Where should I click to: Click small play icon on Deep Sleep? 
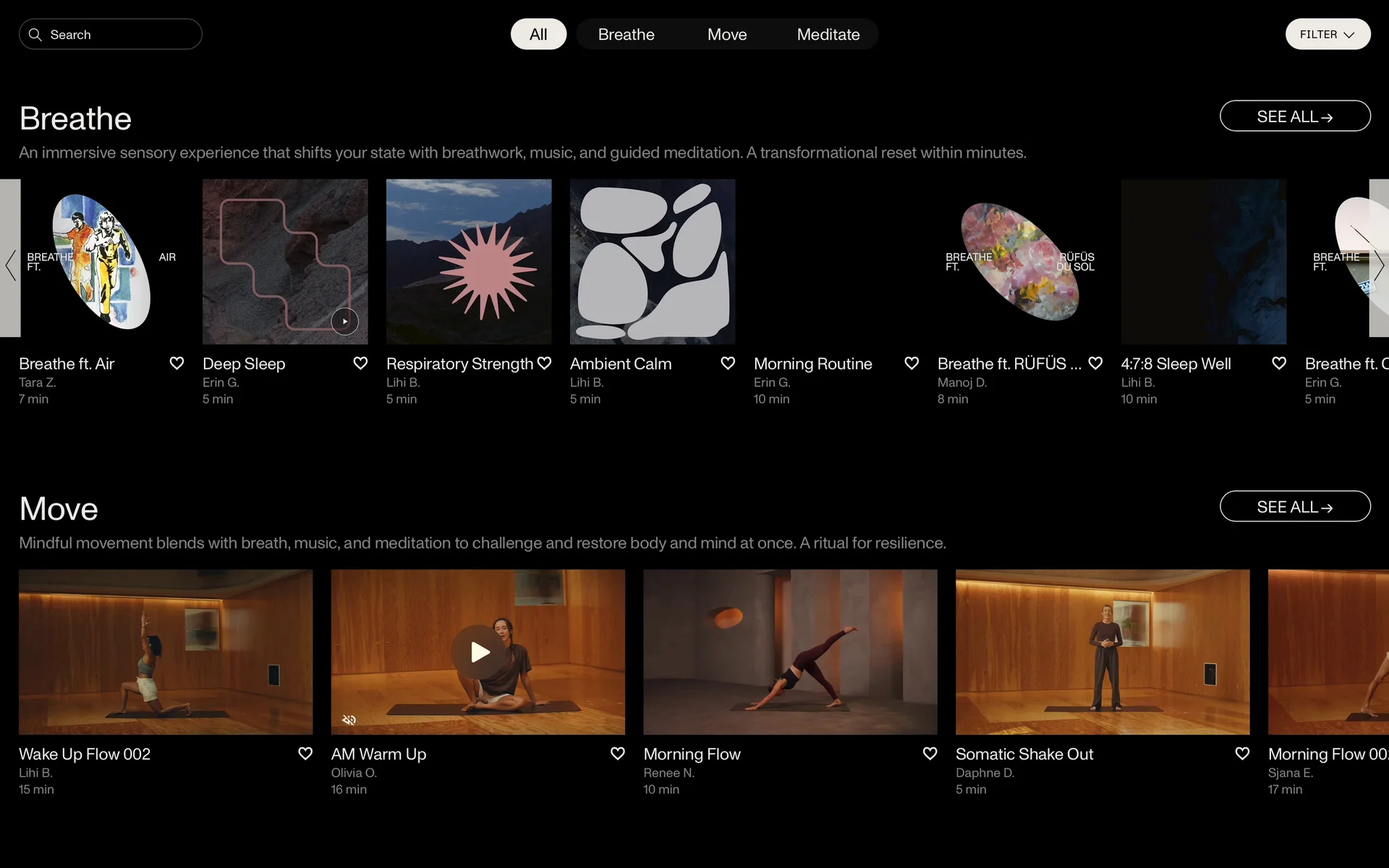coord(344,321)
